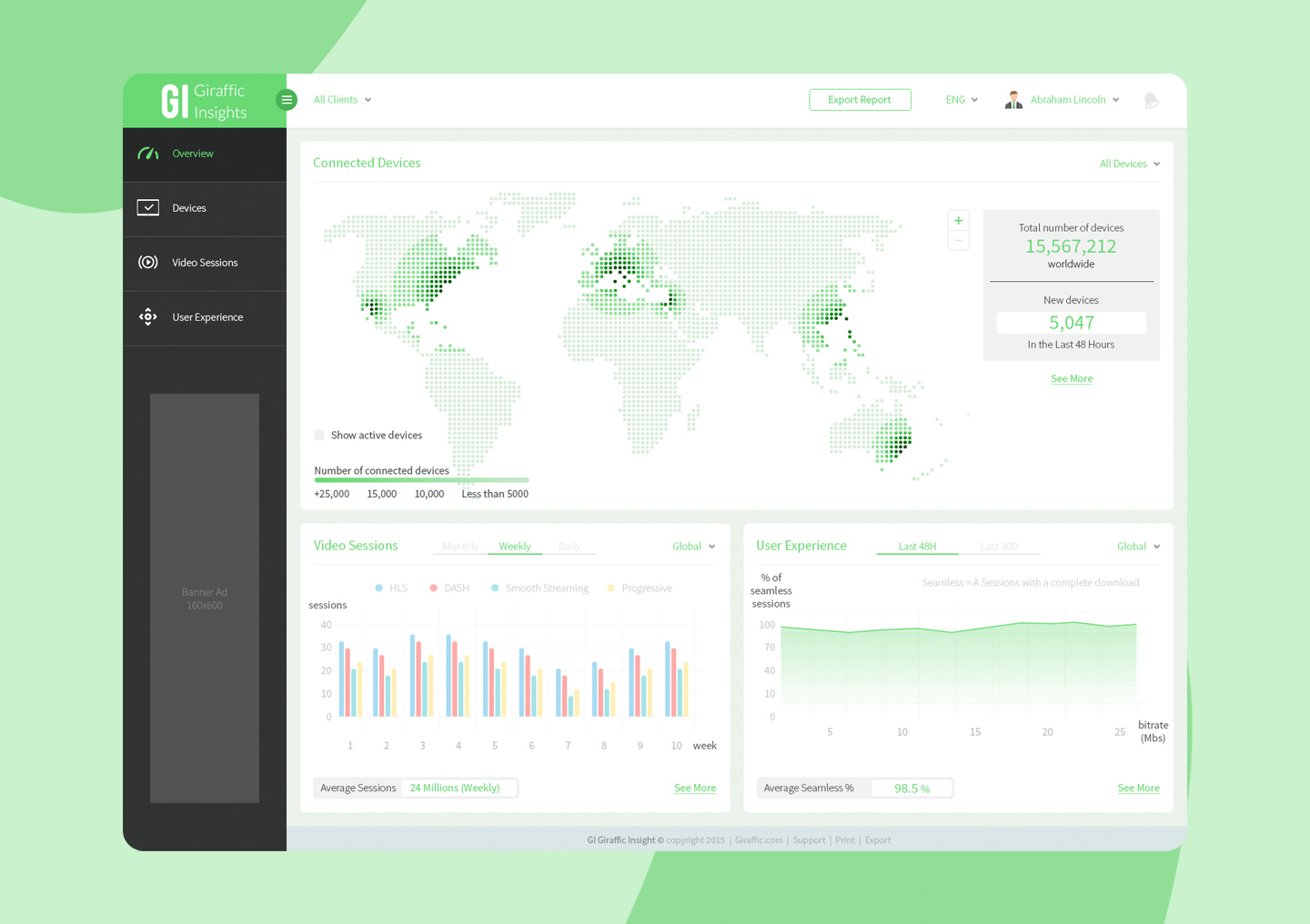The width and height of the screenshot is (1310, 924).
Task: Select the Weekly tab
Action: coord(515,547)
